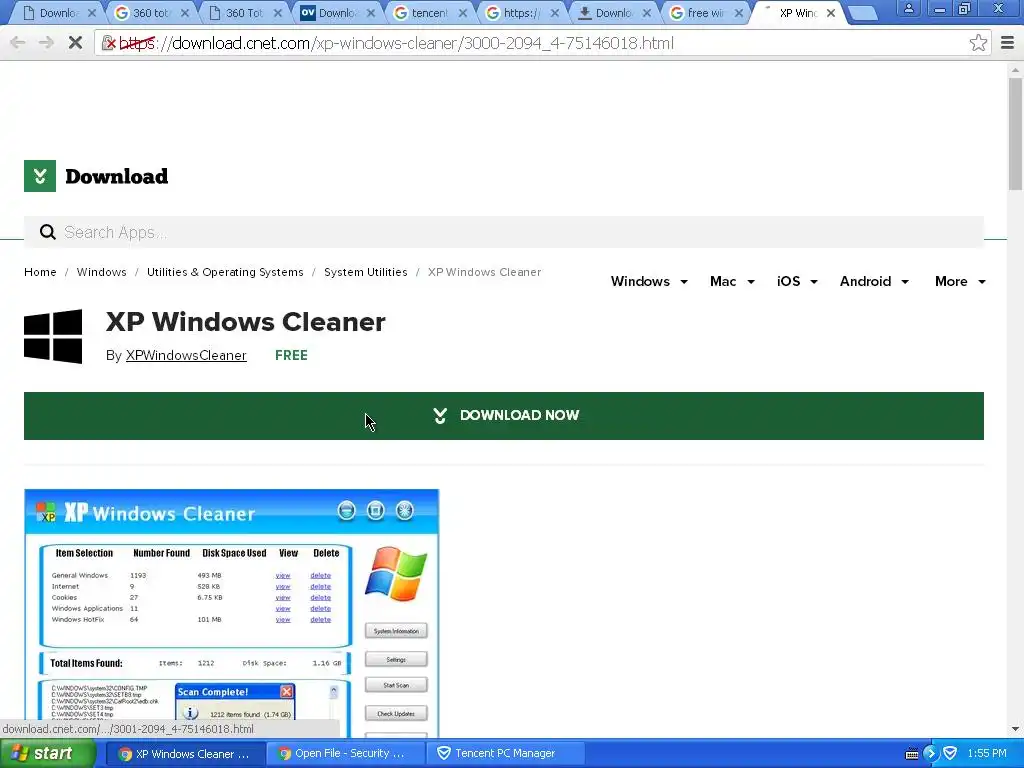Stop page loading with the X button

coord(75,43)
